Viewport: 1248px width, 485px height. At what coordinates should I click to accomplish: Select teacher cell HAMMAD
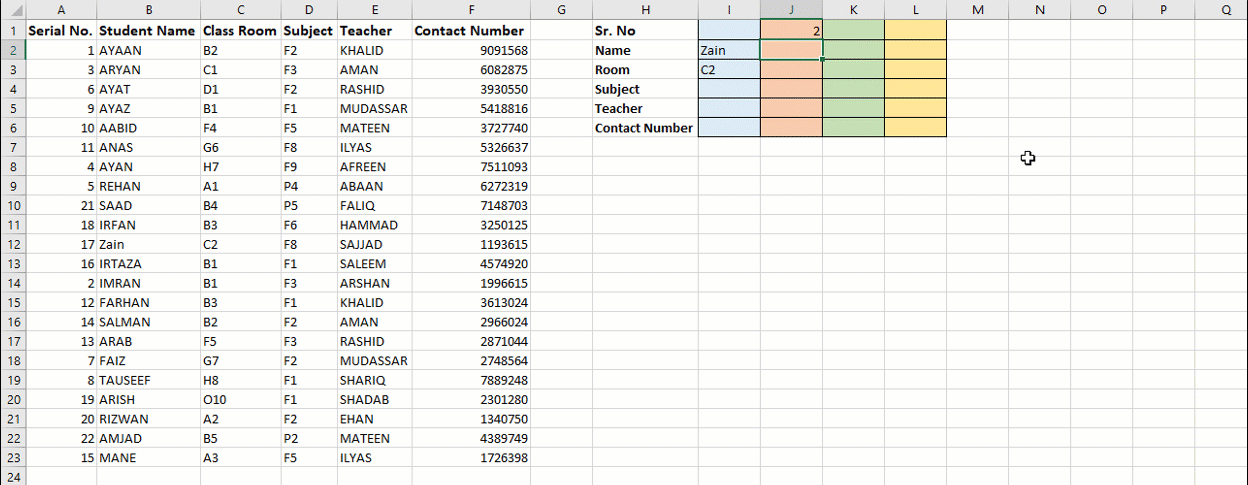[374, 225]
